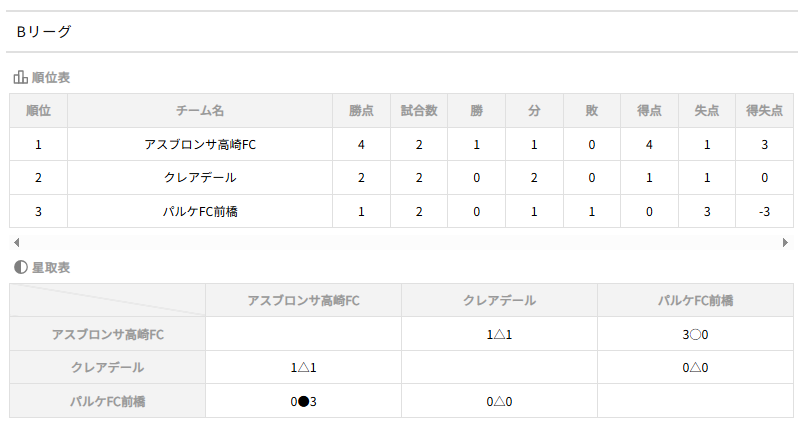Click the 0●3 loss result cell
804x422 pixels.
(303, 401)
